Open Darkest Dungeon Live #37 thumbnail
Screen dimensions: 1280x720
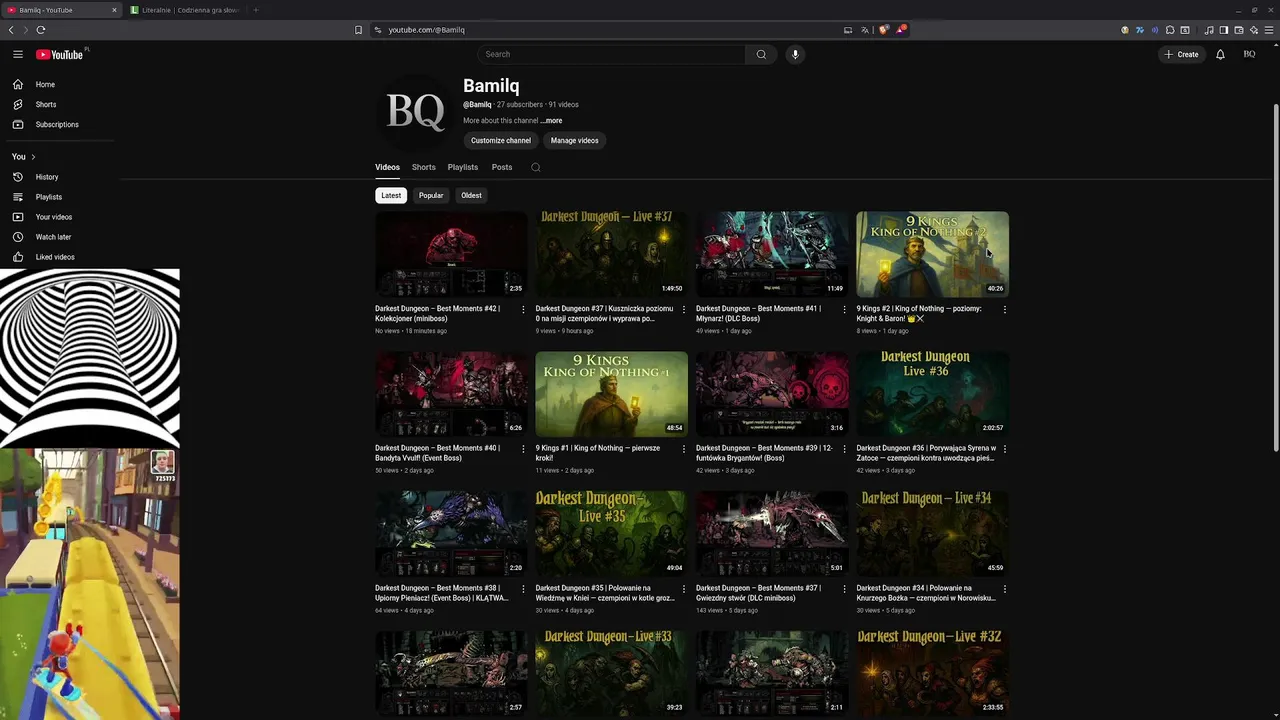[x=611, y=253]
